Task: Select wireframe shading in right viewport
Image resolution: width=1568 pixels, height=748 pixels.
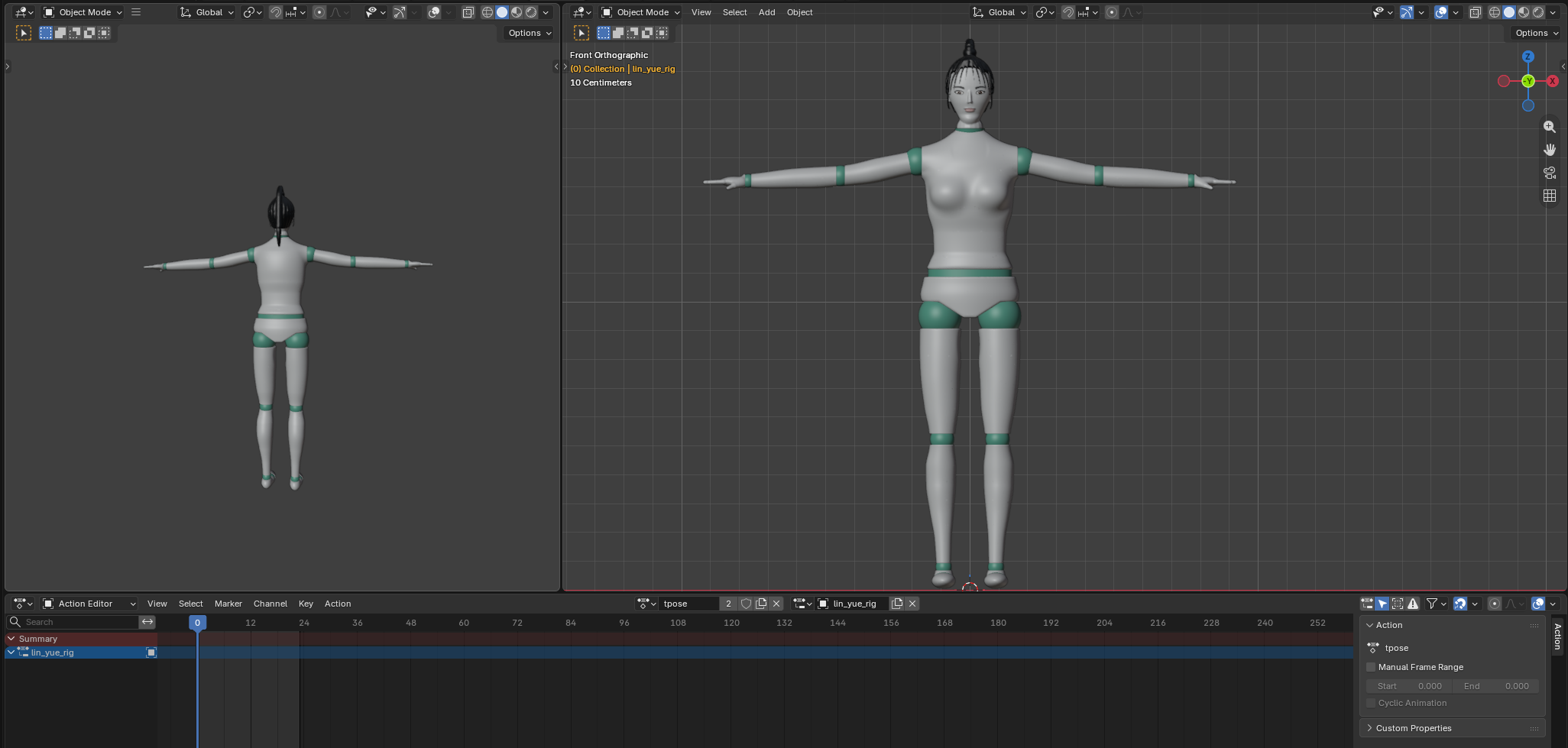Action: (x=1495, y=12)
